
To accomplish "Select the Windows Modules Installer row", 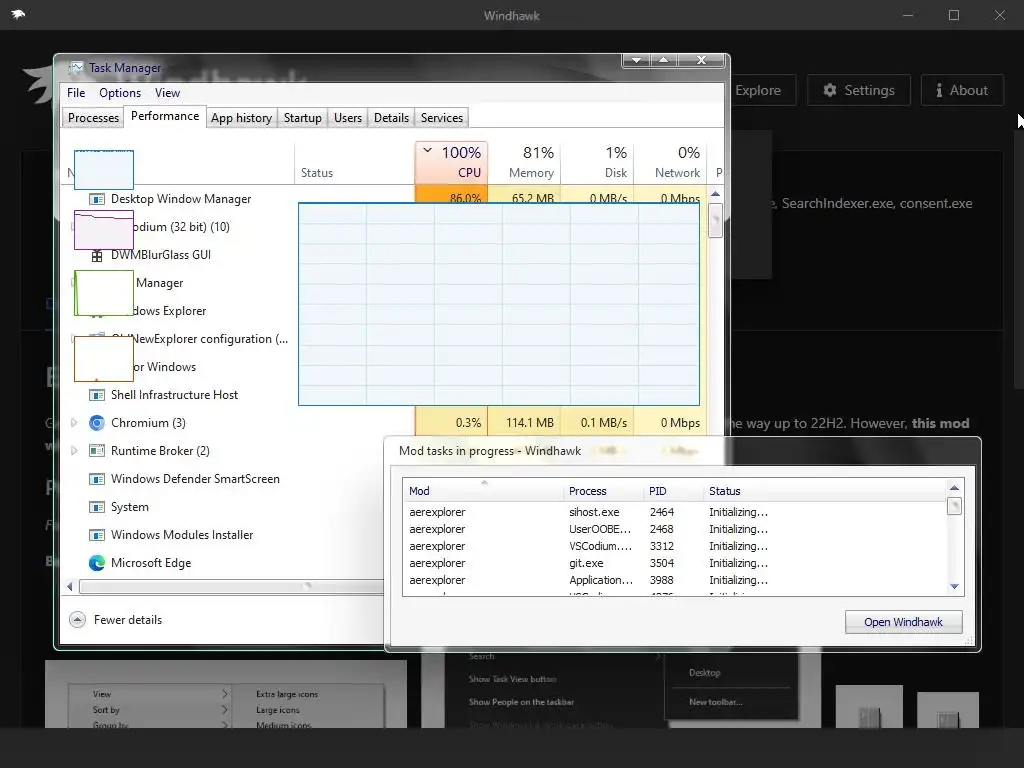I will click(182, 534).
